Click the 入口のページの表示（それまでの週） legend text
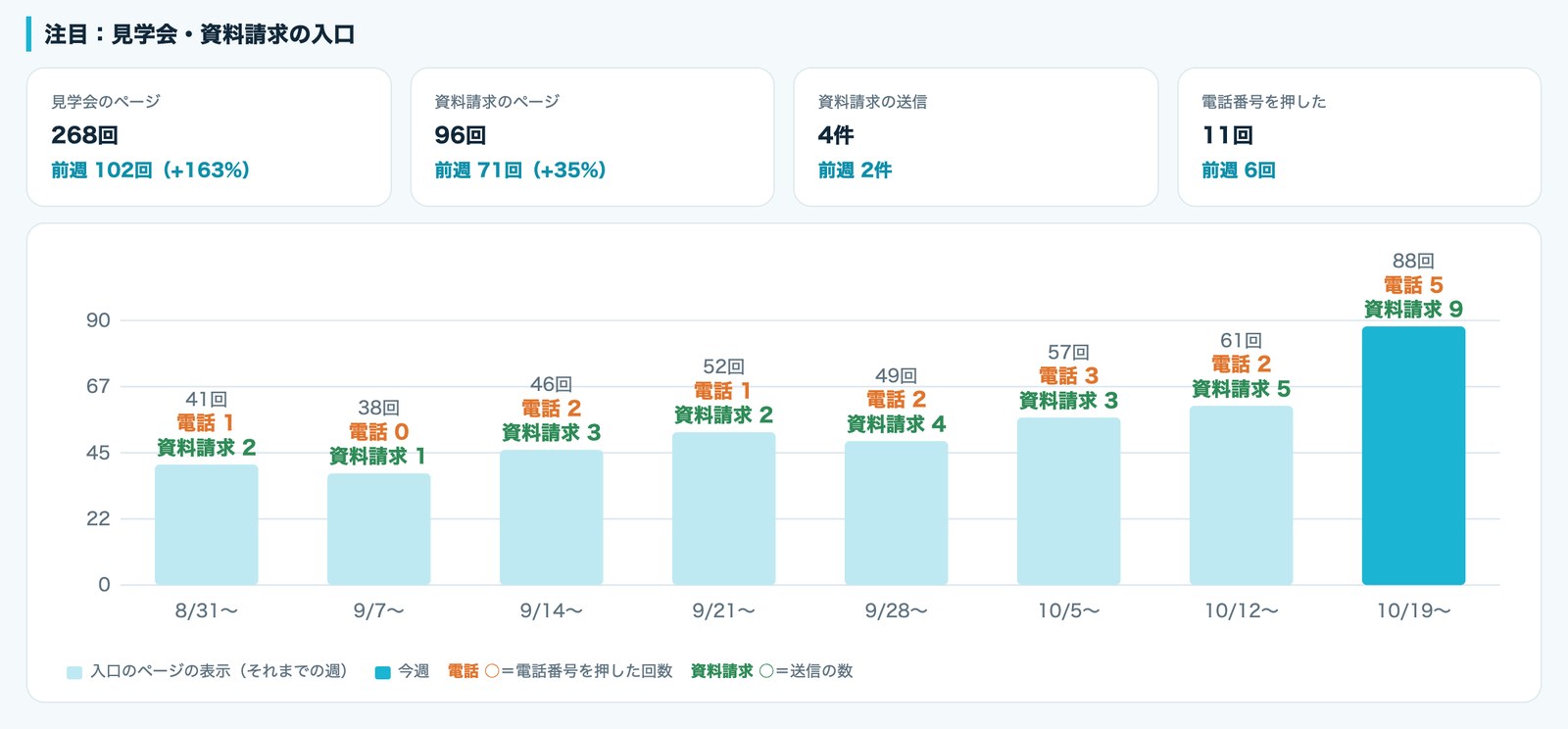Screen dimensions: 1568x729 (x=219, y=671)
